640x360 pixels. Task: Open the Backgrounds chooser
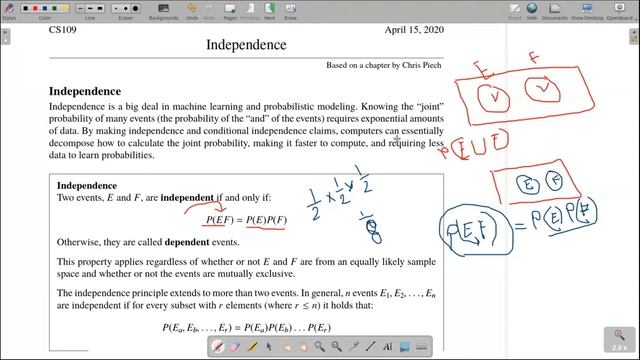163,11
